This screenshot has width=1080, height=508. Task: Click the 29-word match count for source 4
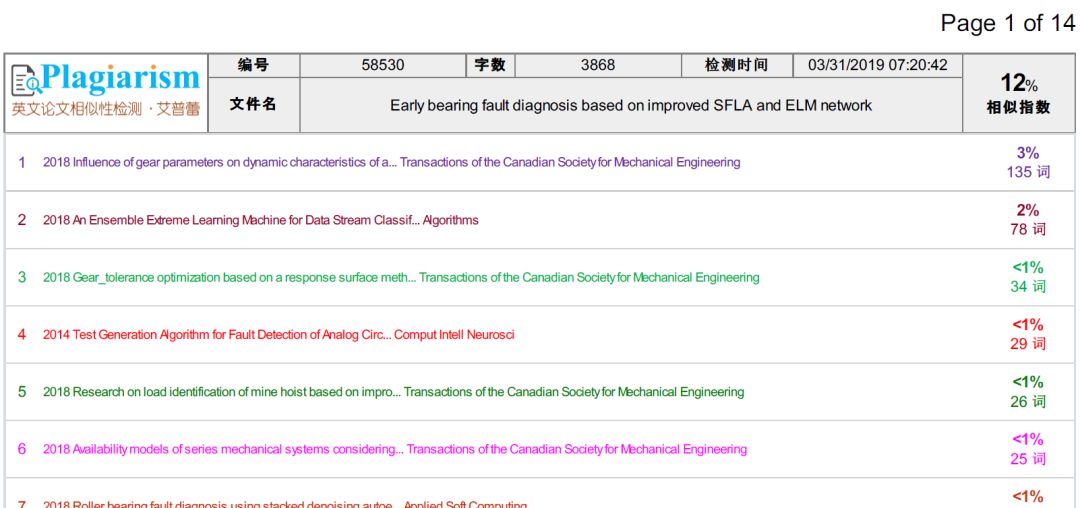tap(1027, 344)
